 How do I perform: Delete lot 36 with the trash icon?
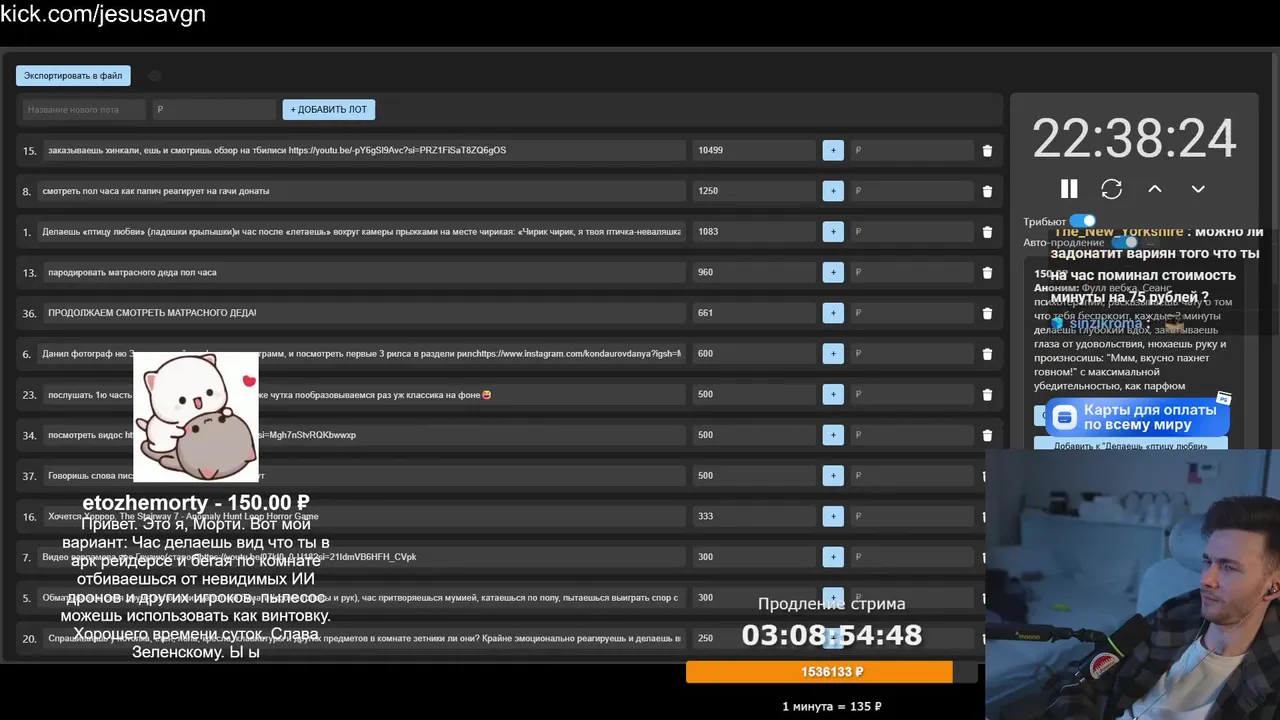click(987, 313)
